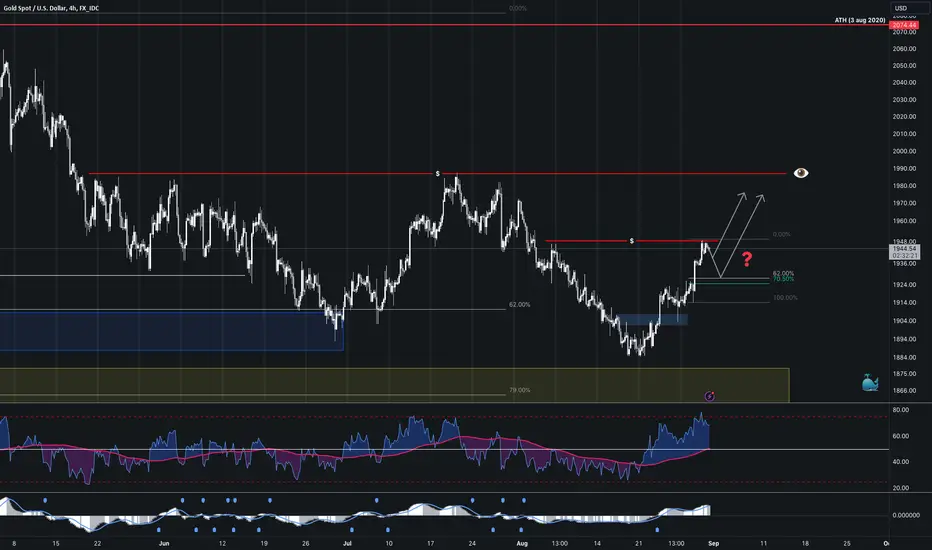
Task: Click the current price label 1944.54
Action: click(x=904, y=249)
